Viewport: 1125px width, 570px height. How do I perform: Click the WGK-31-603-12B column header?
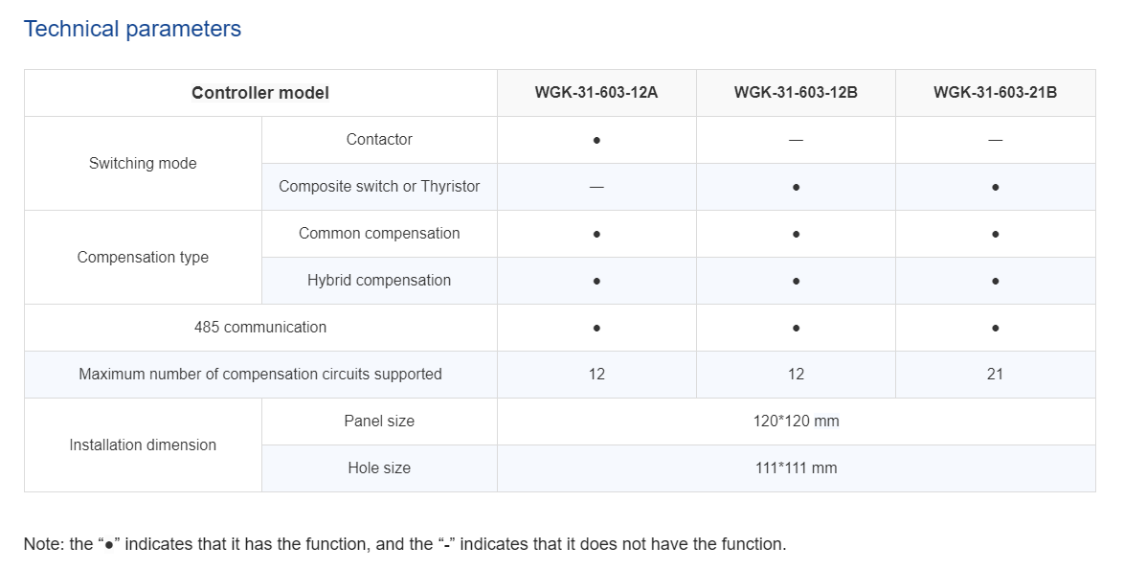tap(796, 93)
